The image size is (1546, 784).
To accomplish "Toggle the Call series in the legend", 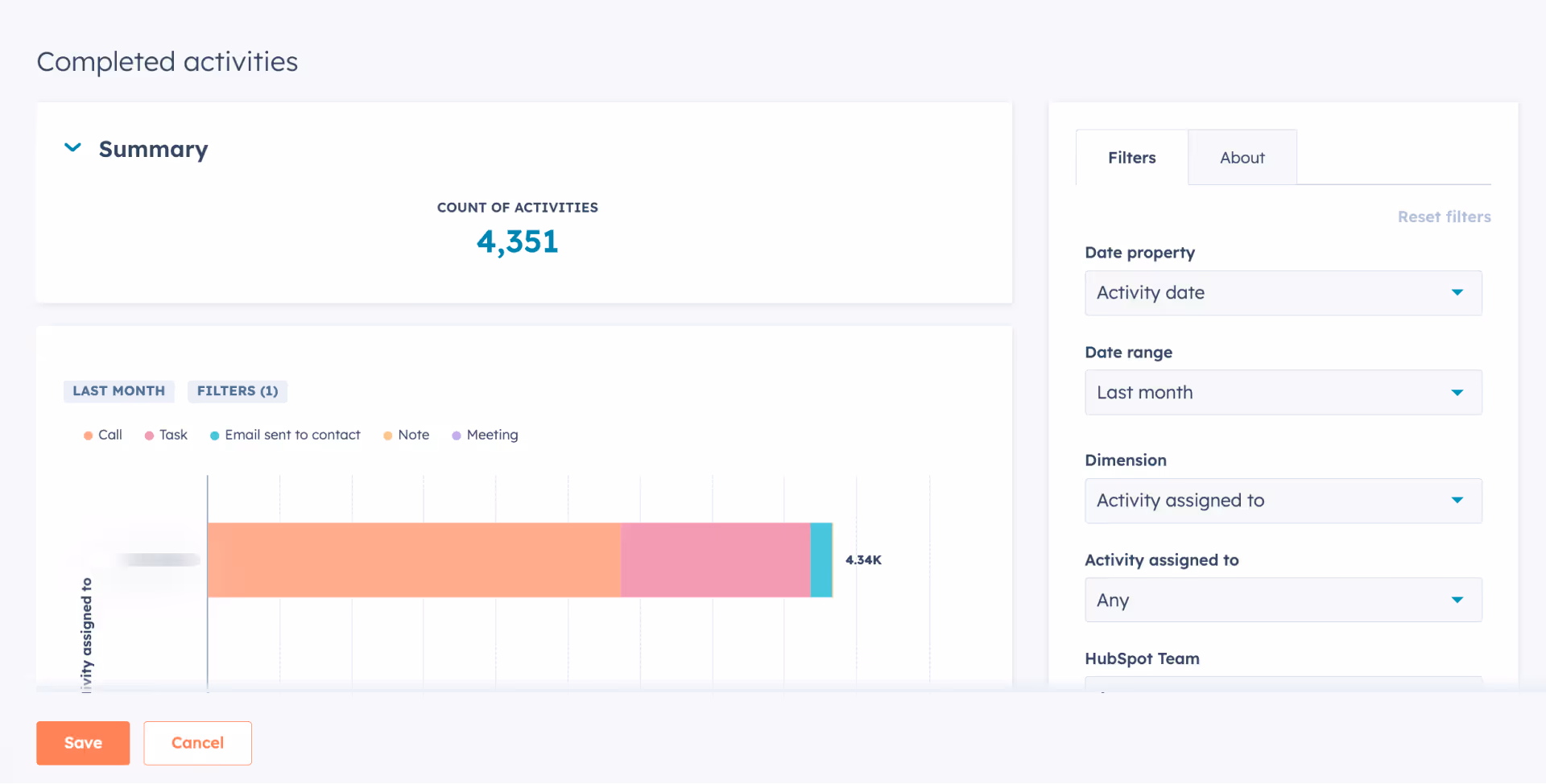I will click(103, 435).
